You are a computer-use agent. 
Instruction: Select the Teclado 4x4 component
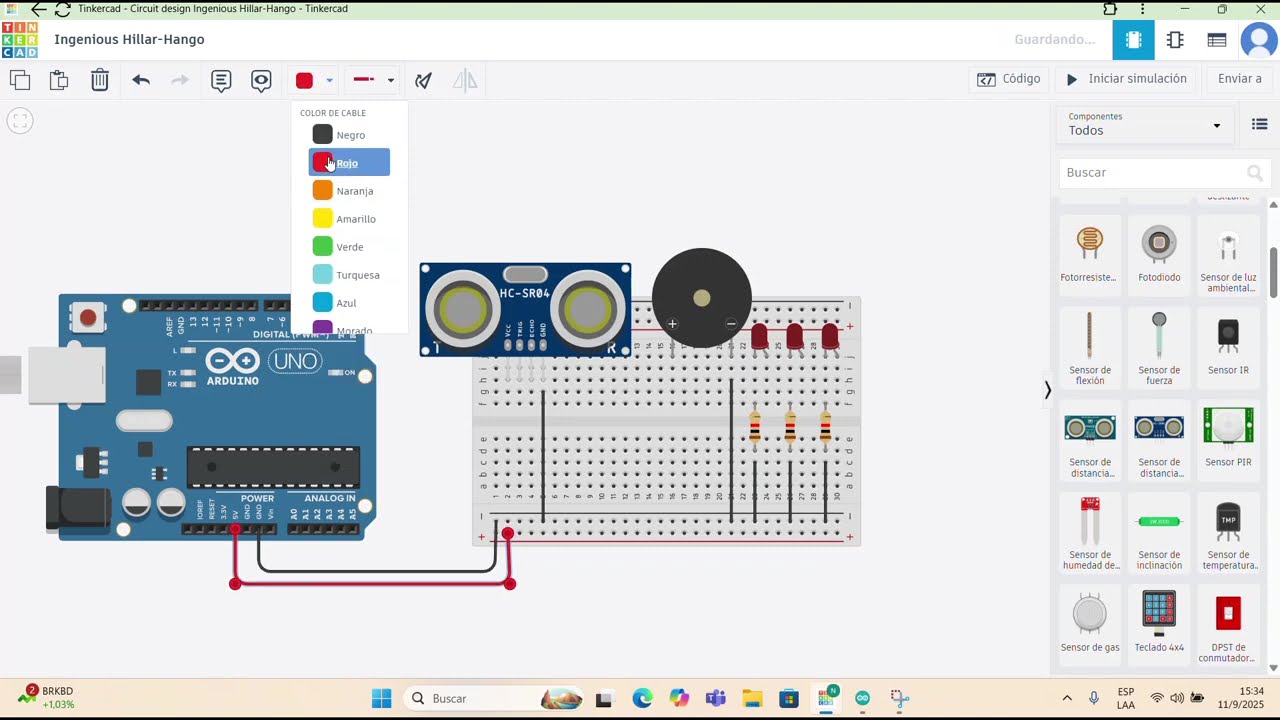click(1159, 624)
